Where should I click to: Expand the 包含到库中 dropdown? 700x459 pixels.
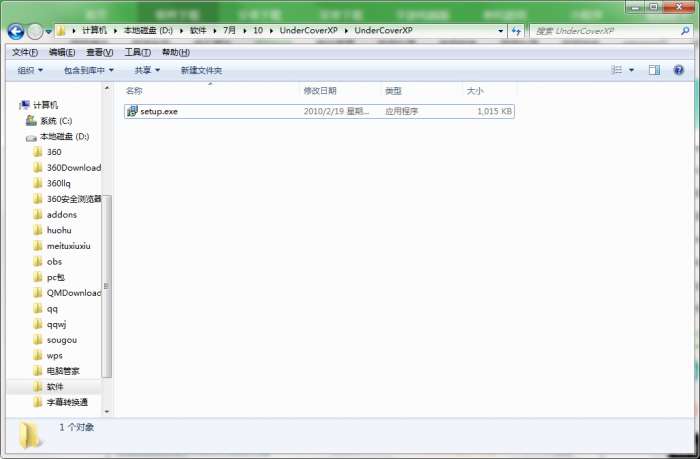(88, 70)
